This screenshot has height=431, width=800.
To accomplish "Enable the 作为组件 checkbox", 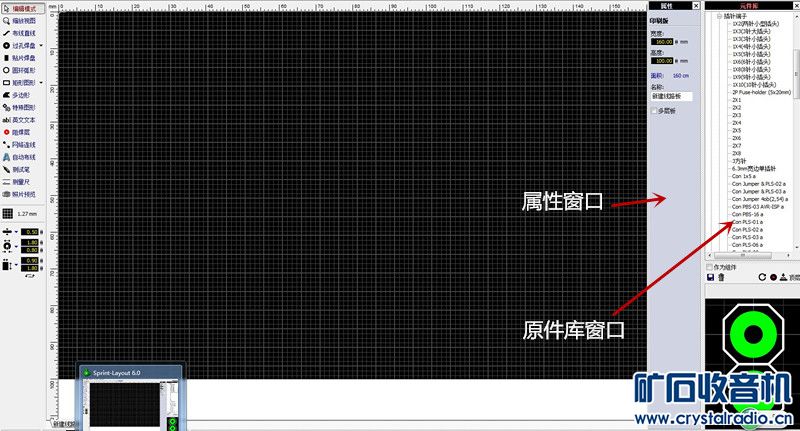I will [709, 267].
